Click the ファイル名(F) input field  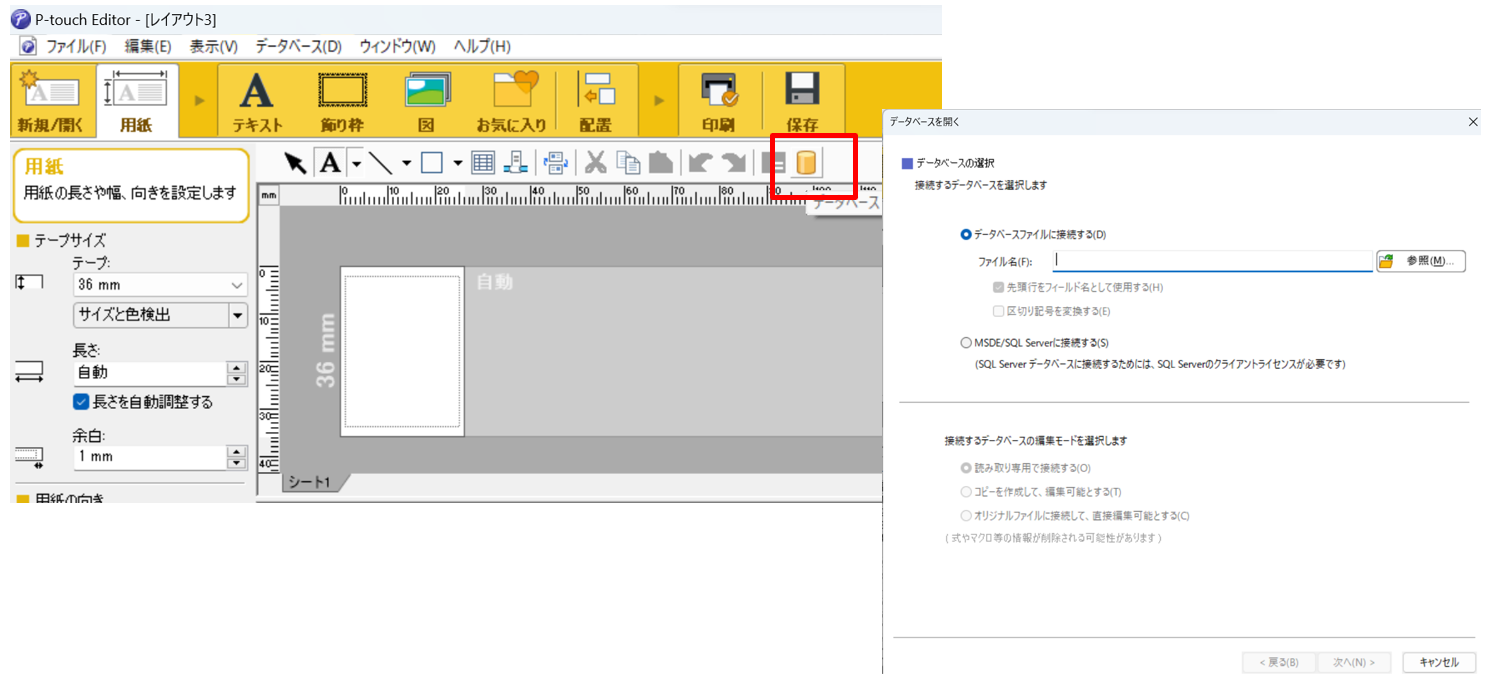[x=1213, y=261]
